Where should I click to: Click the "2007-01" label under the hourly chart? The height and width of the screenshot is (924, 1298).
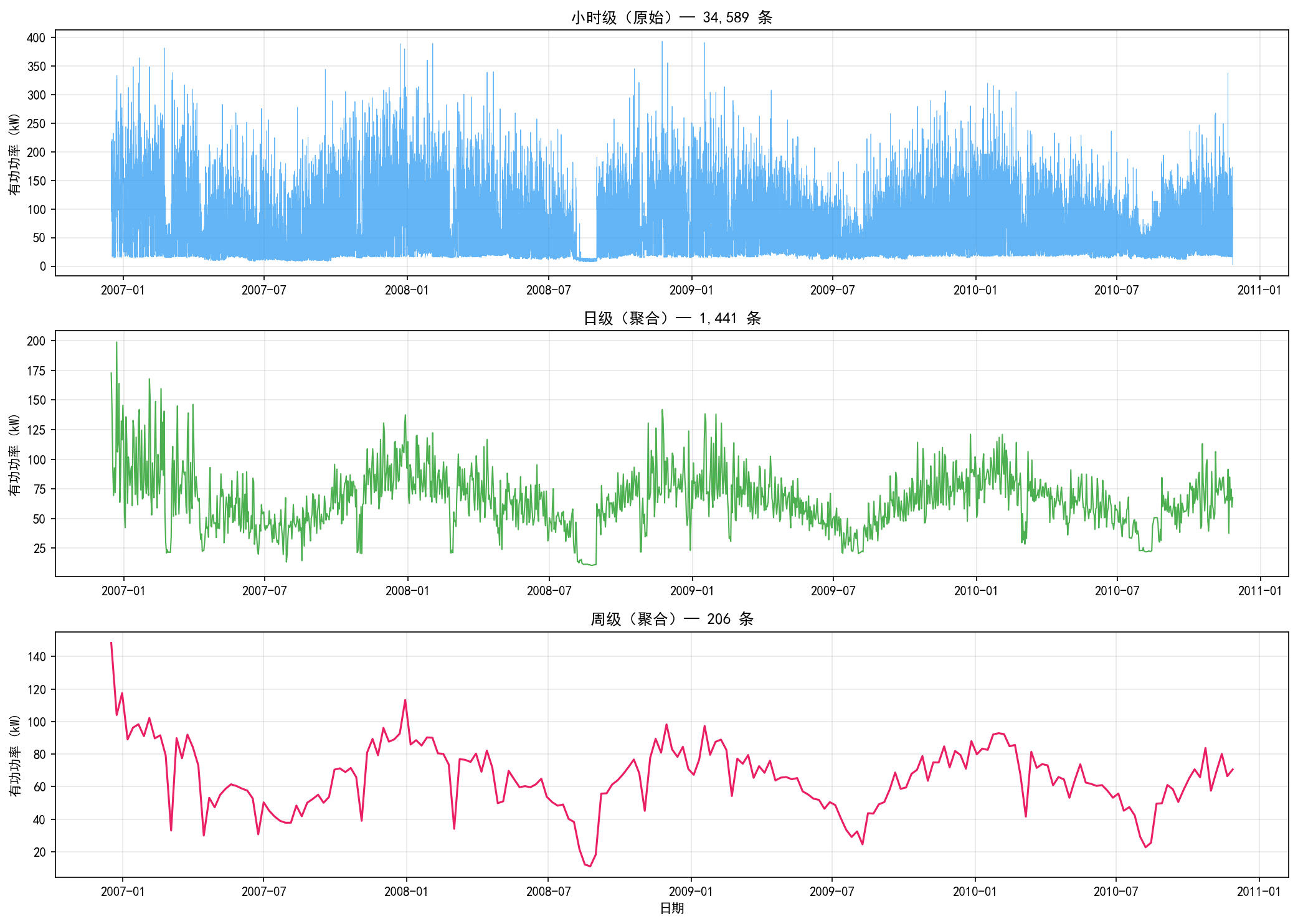pos(123,290)
